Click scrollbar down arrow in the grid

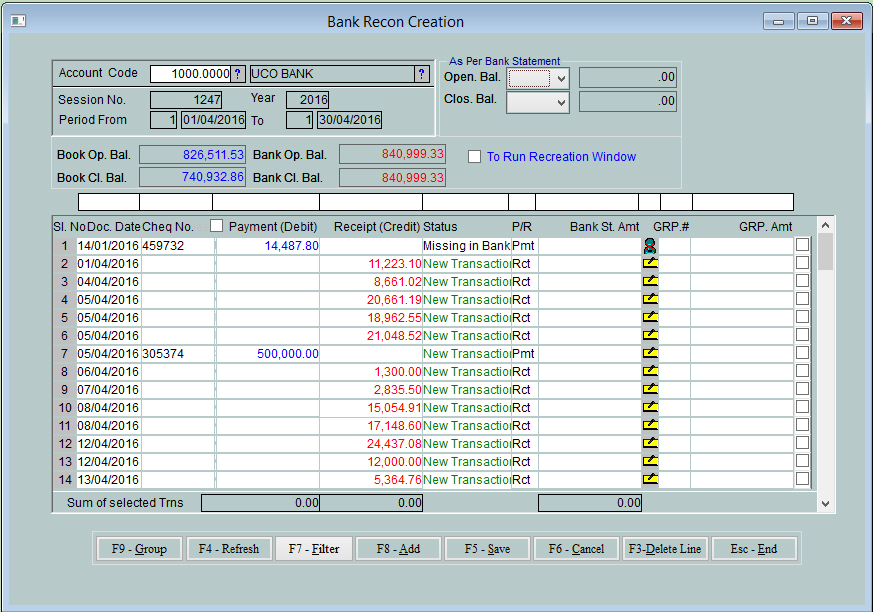tap(825, 504)
